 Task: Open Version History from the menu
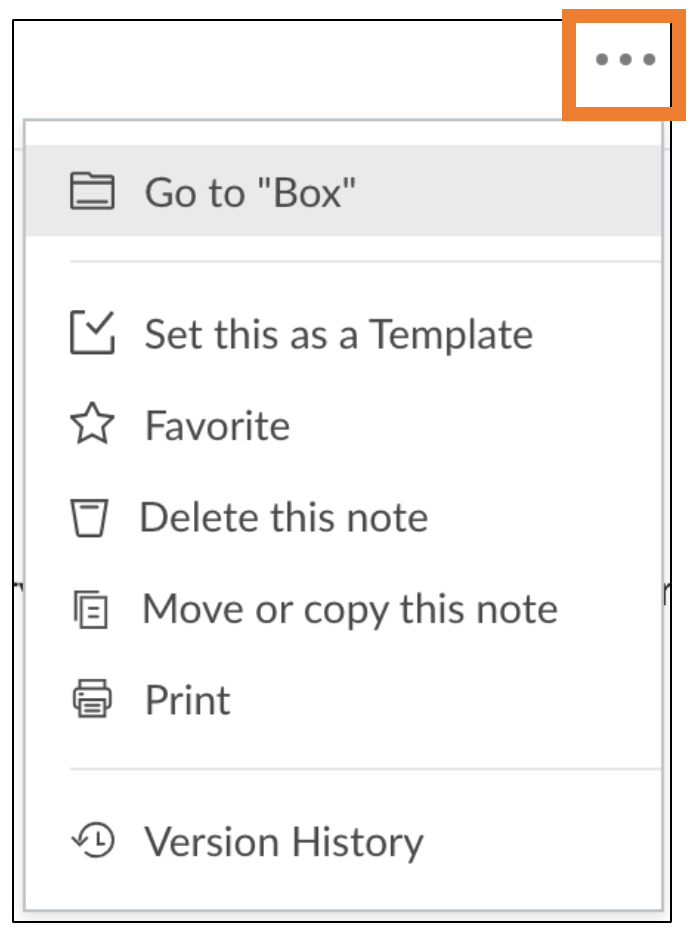[284, 842]
